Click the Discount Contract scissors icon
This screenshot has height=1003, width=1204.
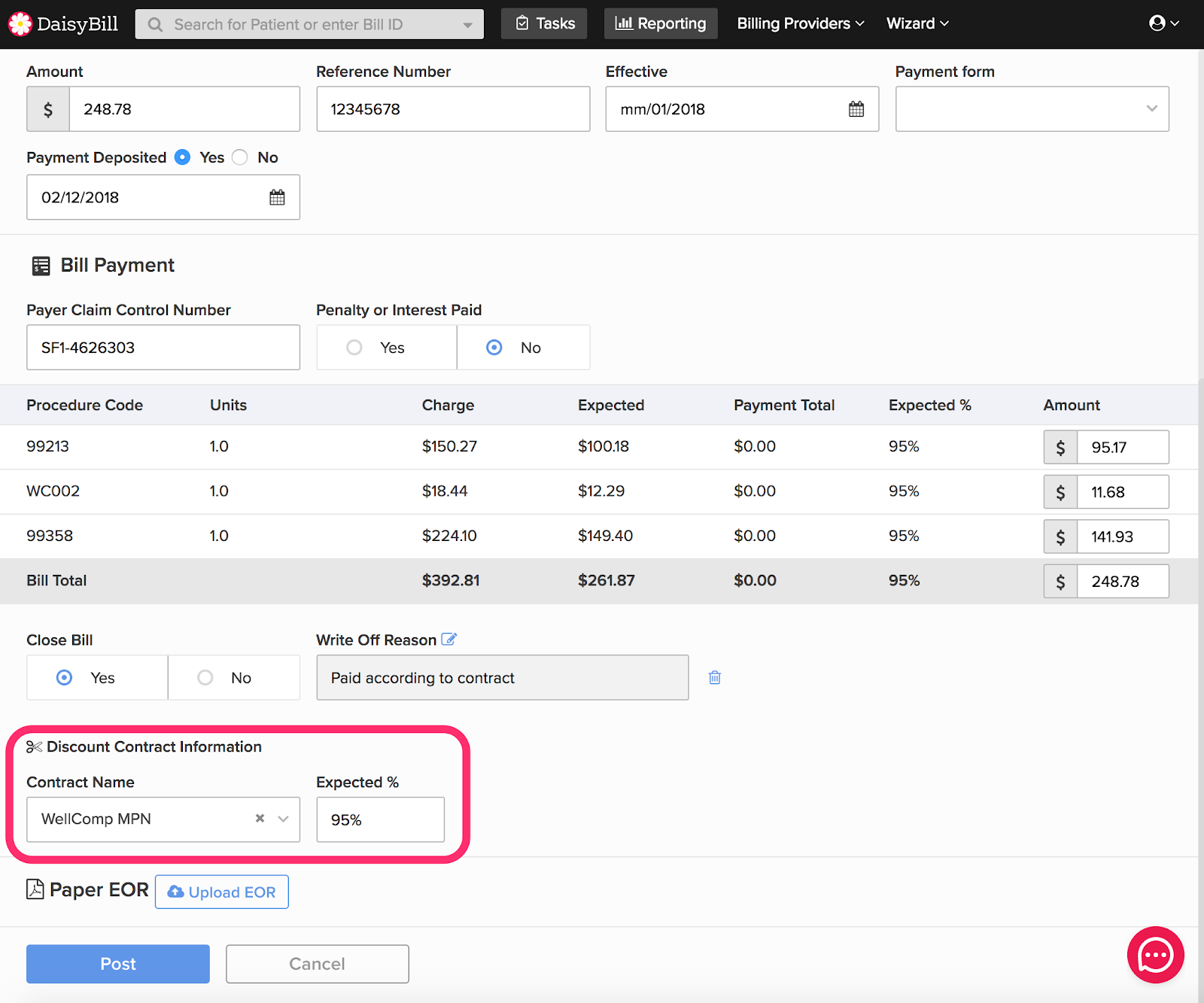[34, 746]
